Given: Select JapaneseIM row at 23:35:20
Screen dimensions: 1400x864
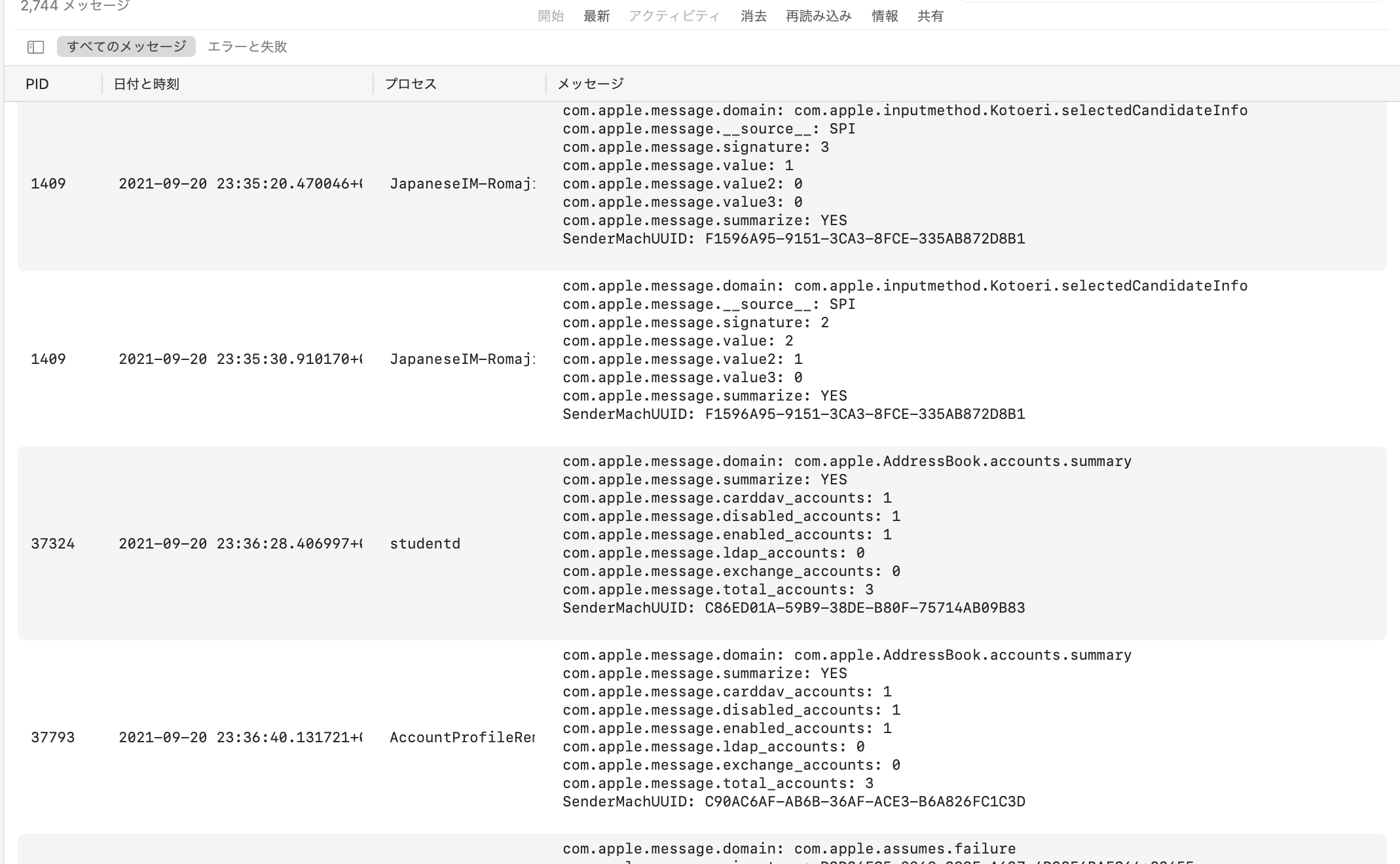Looking at the screenshot, I should 462,183.
